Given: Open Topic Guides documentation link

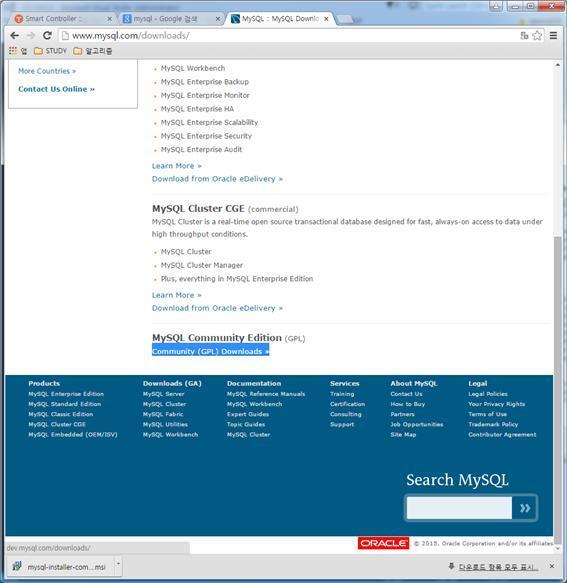Looking at the screenshot, I should point(246,424).
